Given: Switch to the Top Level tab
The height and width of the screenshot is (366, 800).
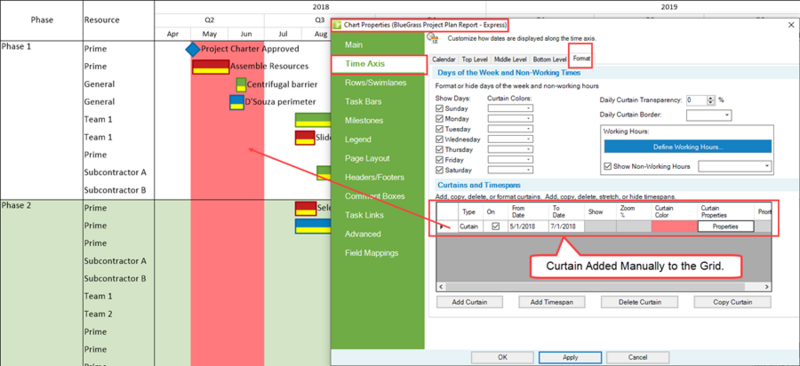Looking at the screenshot, I should coord(474,59).
